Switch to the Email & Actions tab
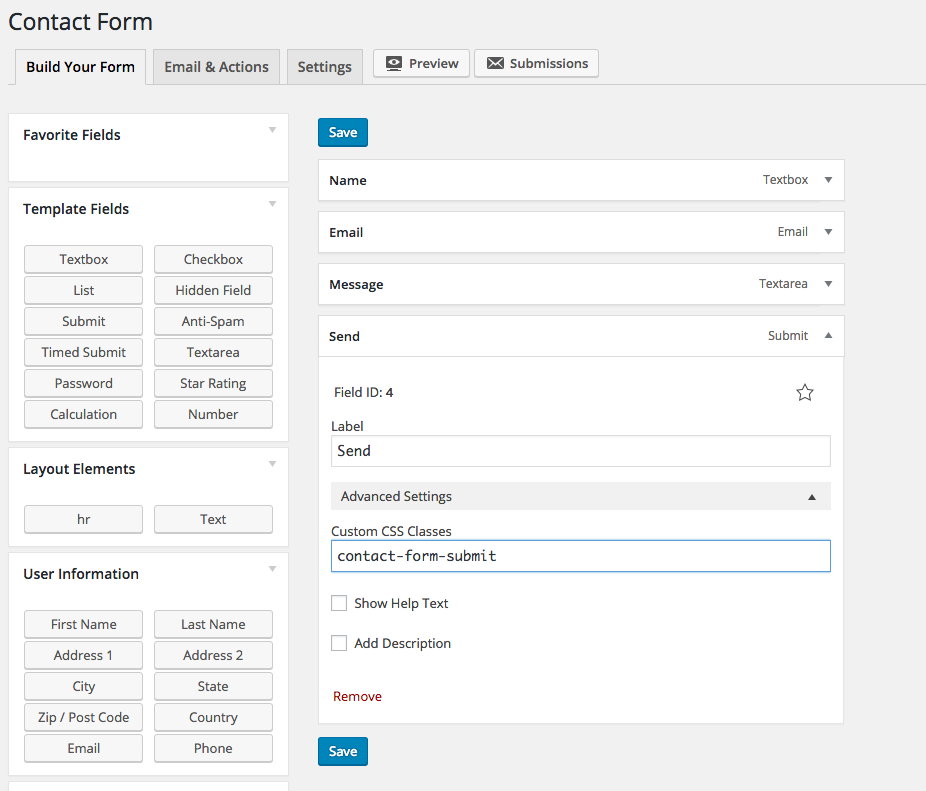 click(x=216, y=67)
